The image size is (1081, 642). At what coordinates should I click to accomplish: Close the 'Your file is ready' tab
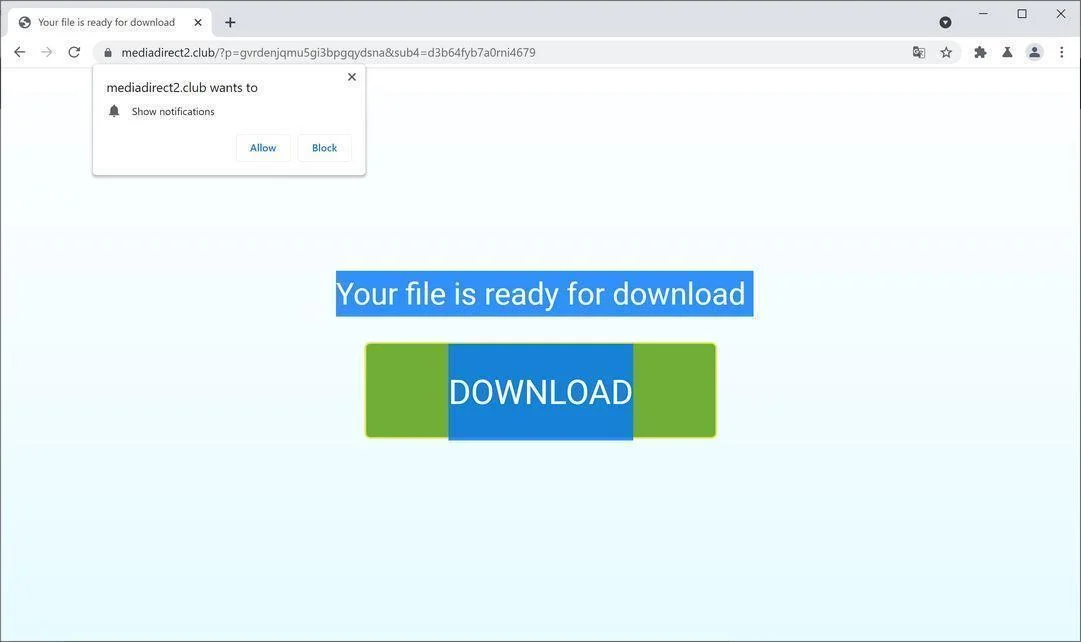198,23
